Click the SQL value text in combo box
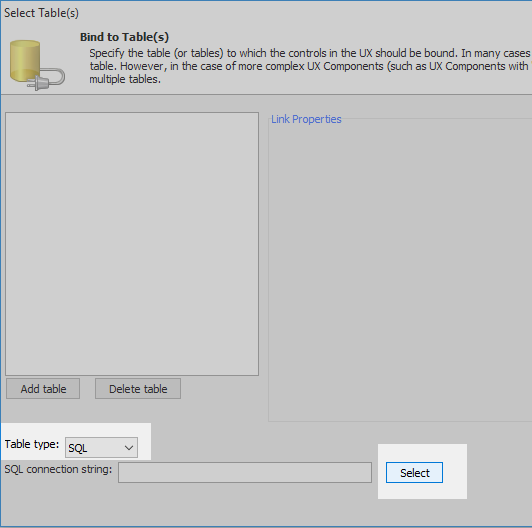Viewport: 532px width, 528px height. pos(78,448)
